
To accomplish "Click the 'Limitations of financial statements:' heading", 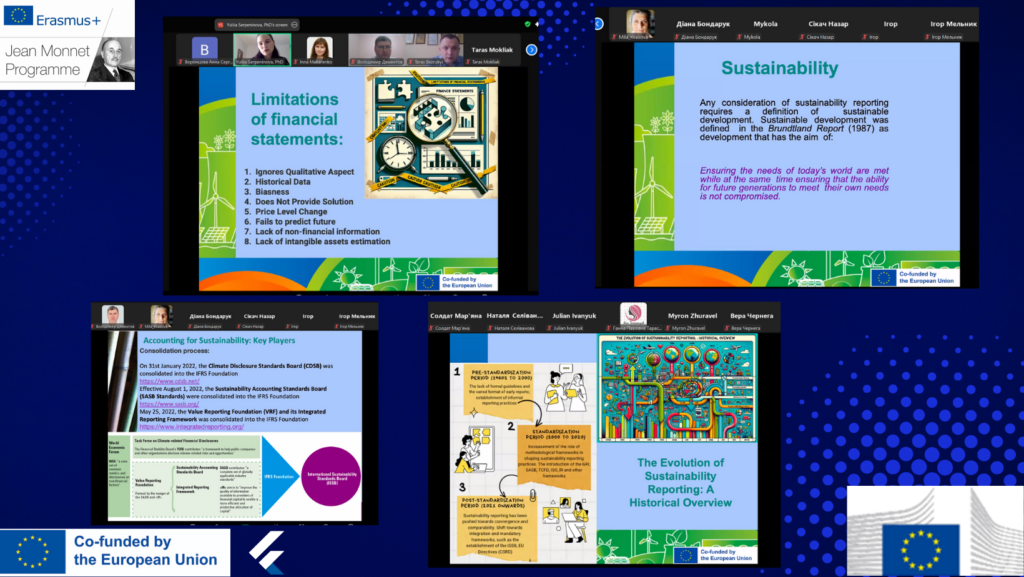I will (x=296, y=119).
